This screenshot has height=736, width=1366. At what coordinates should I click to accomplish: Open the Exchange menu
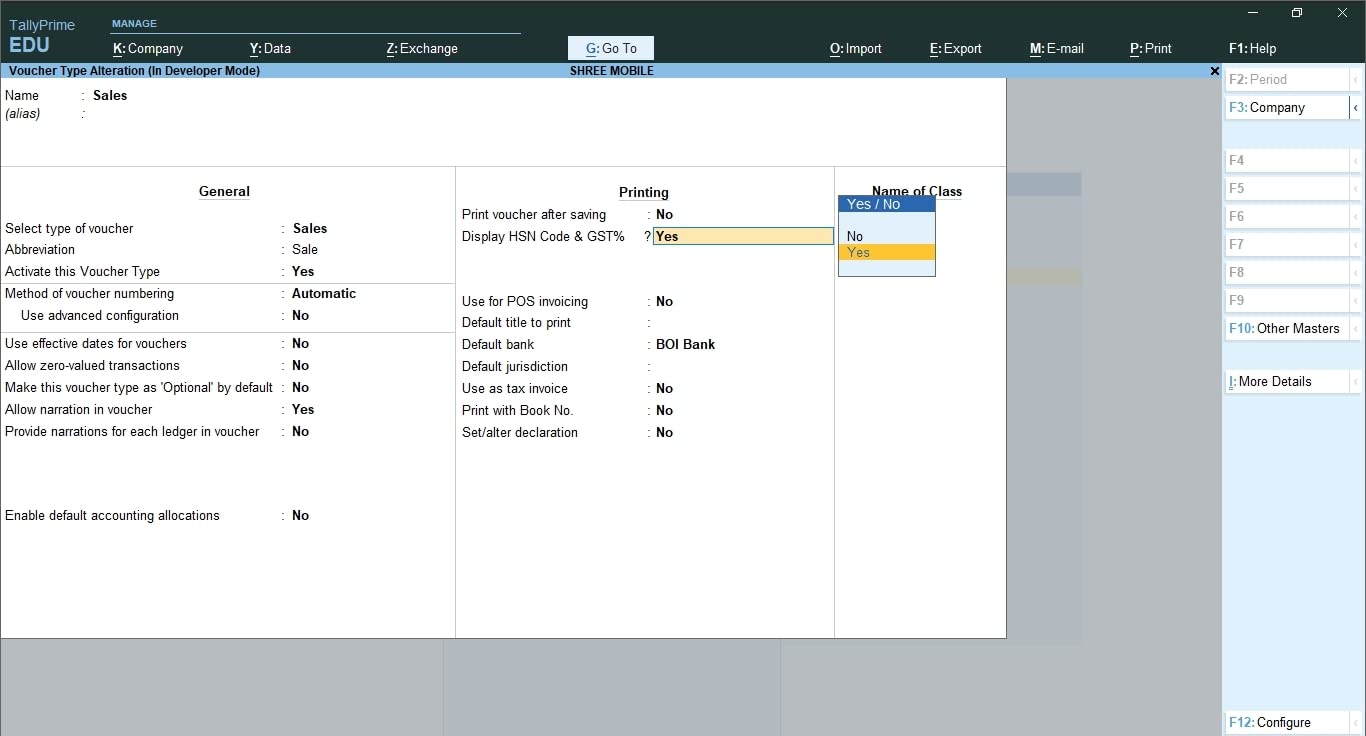click(x=422, y=48)
